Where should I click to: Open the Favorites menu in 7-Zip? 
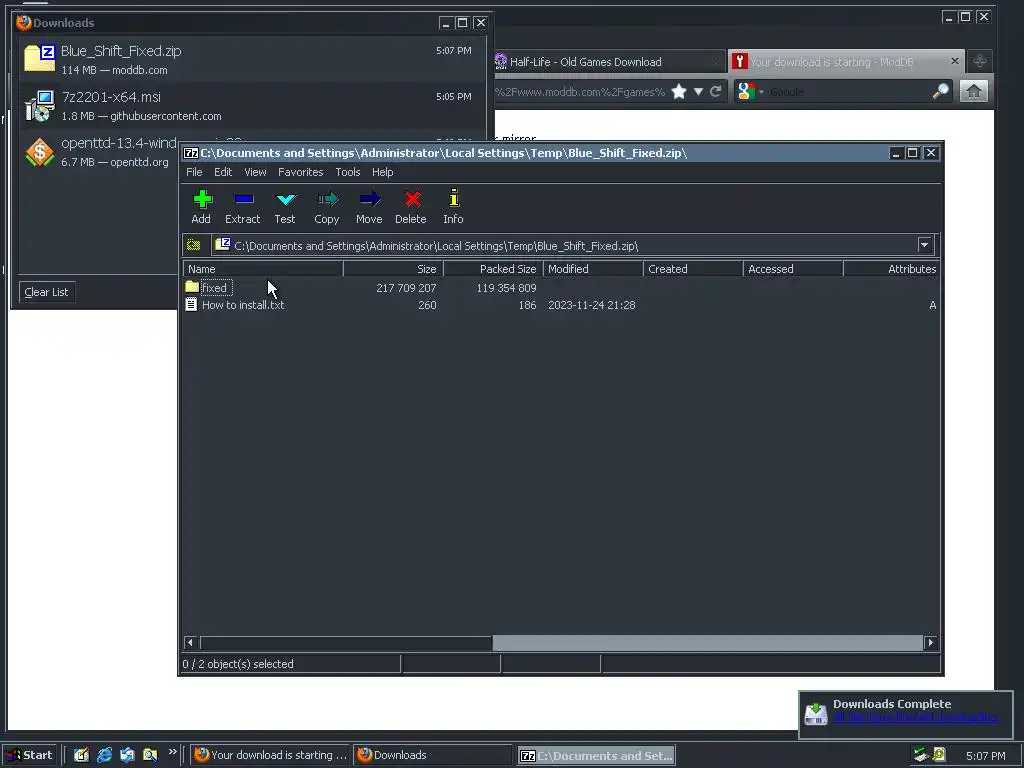click(300, 172)
